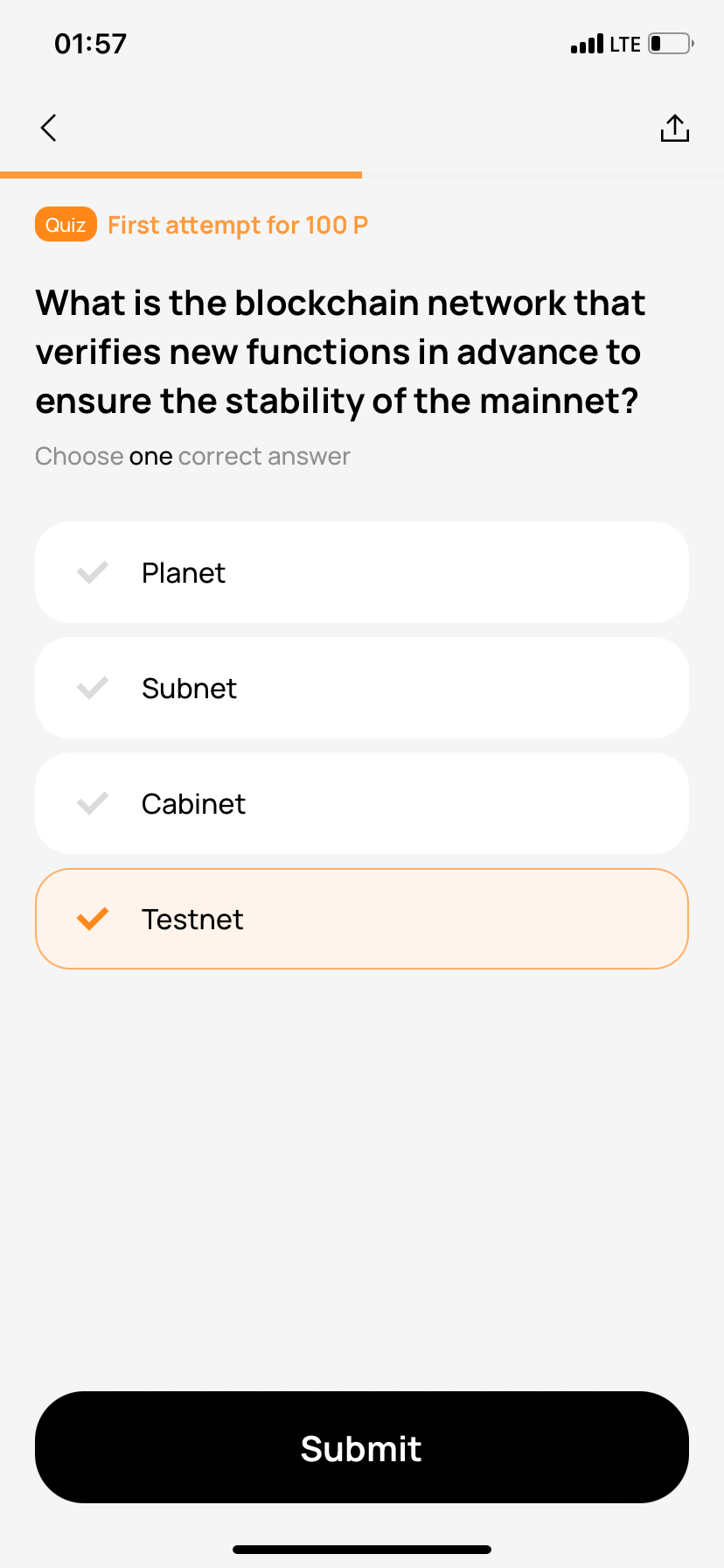This screenshot has width=724, height=1568.
Task: Tap the home indicator bar at the bottom
Action: [x=362, y=1550]
